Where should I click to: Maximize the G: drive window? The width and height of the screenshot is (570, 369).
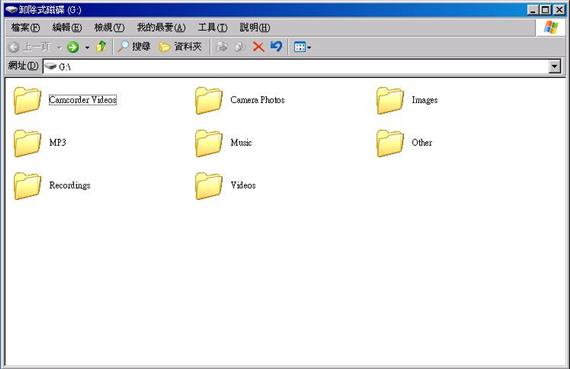pyautogui.click(x=545, y=10)
